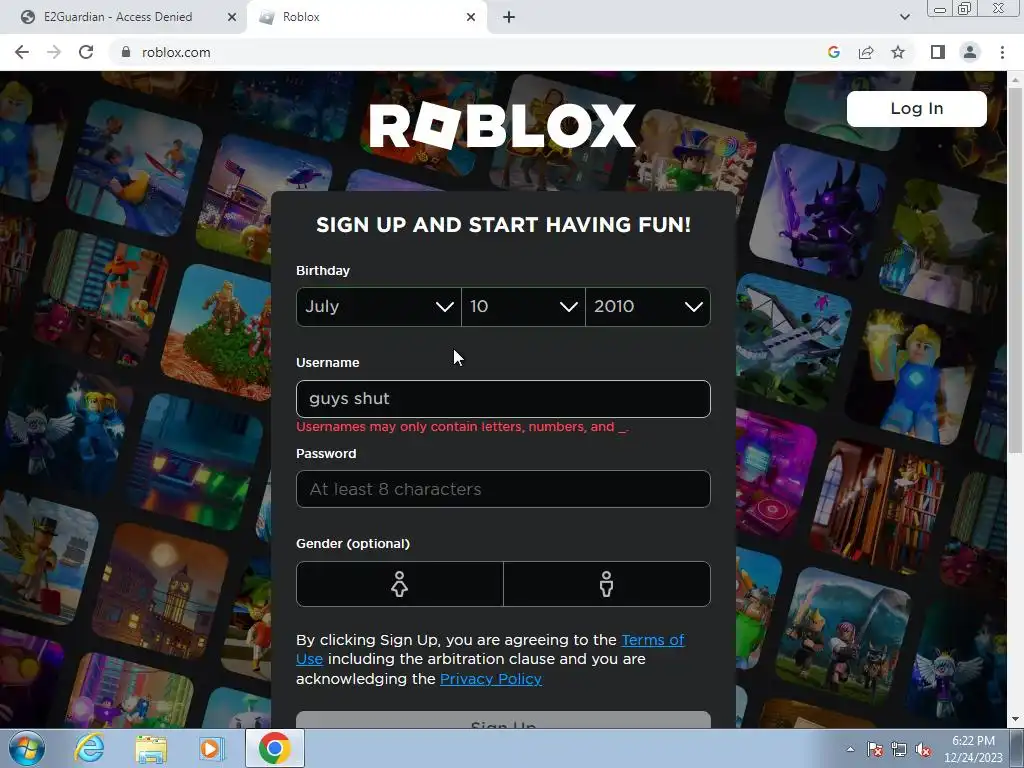Show hidden tray icons arrow
Viewport: 1024px width, 768px height.
pos(850,749)
